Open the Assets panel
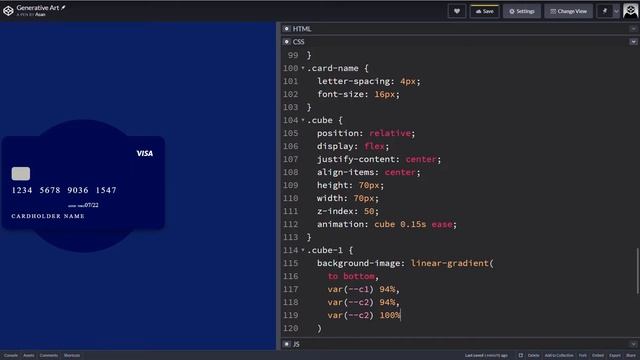 [x=29, y=356]
